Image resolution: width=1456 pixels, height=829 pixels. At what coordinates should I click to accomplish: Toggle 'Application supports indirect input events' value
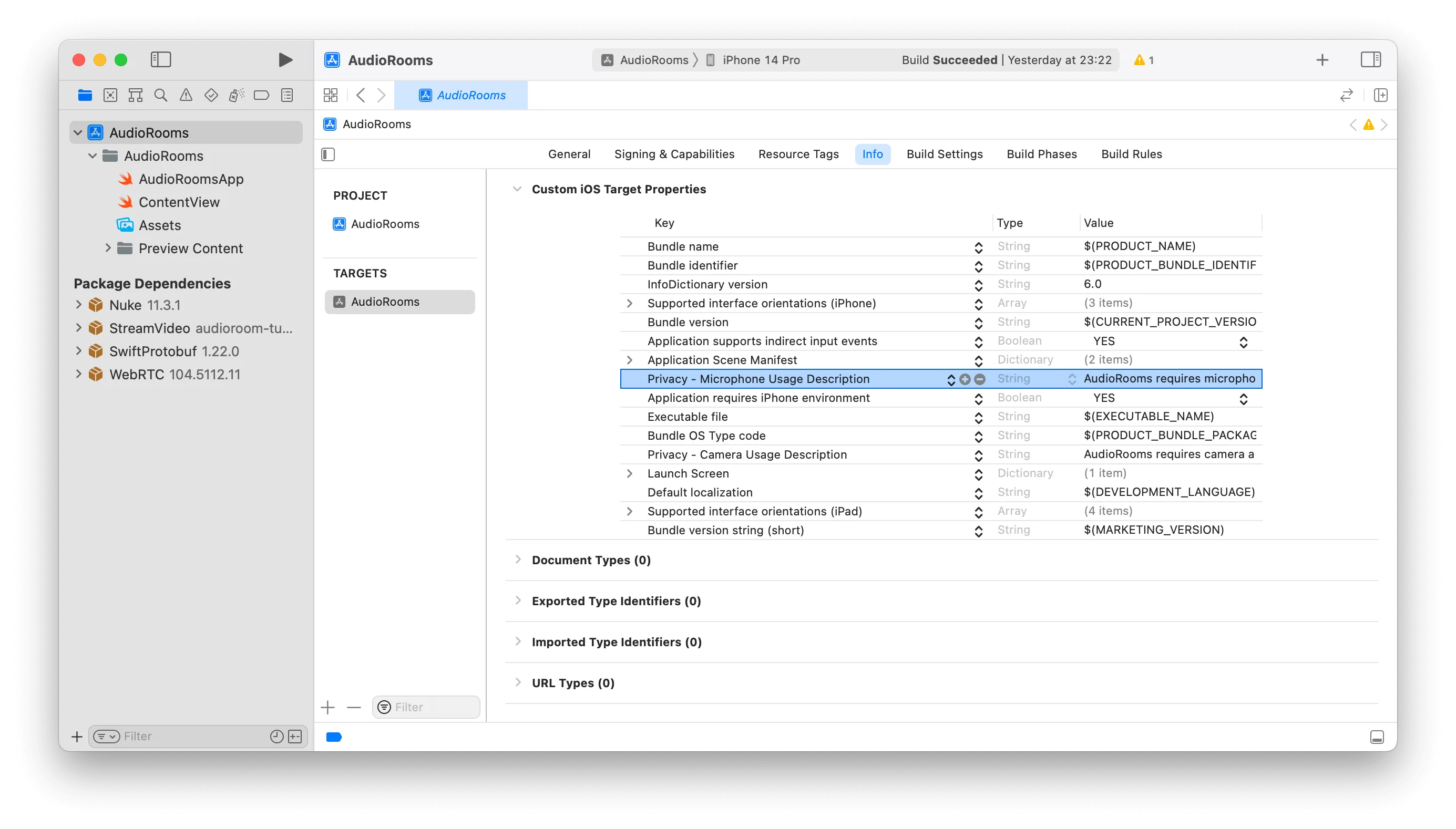(1244, 341)
